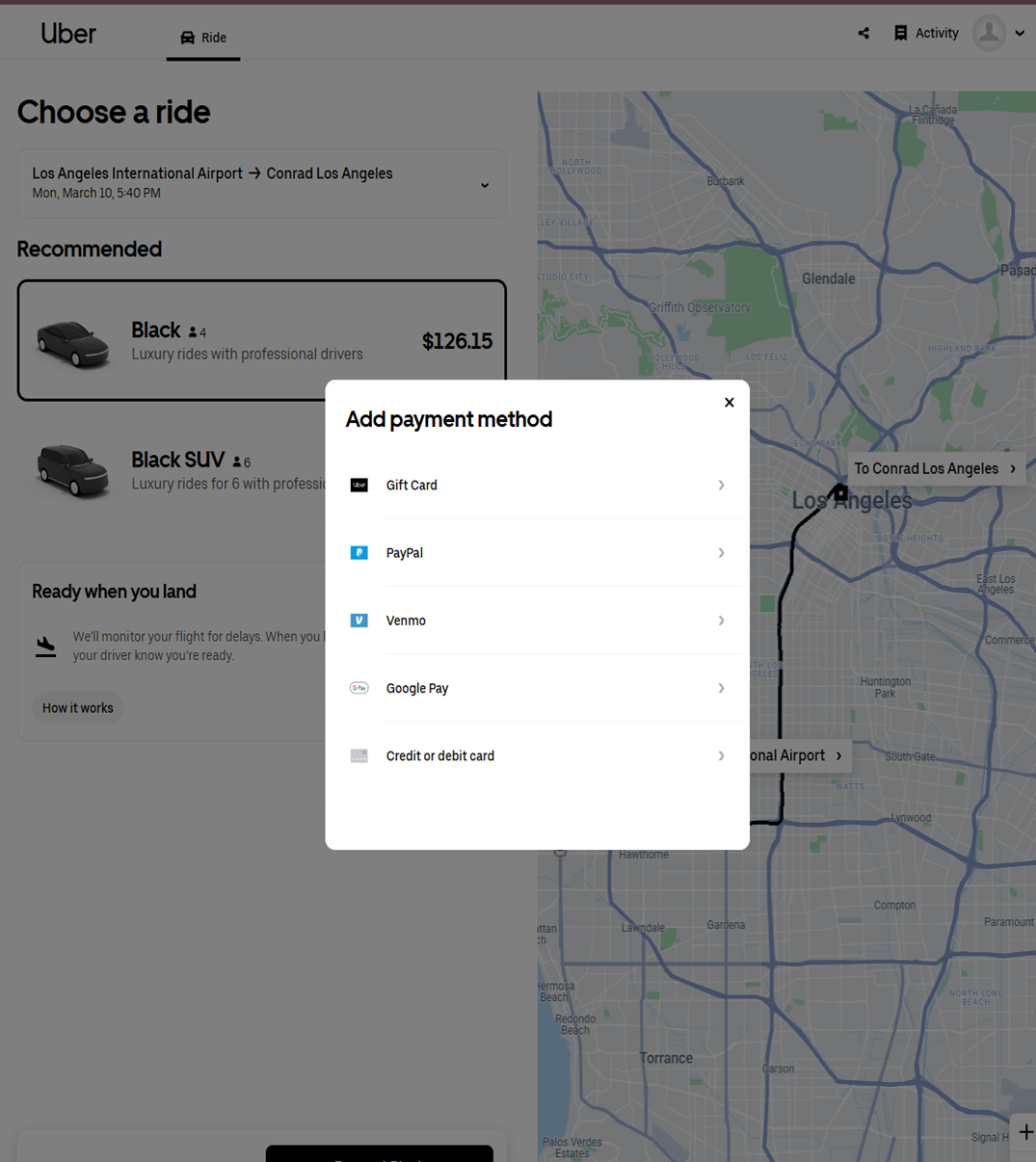Click the PayPal logo icon

click(x=359, y=553)
